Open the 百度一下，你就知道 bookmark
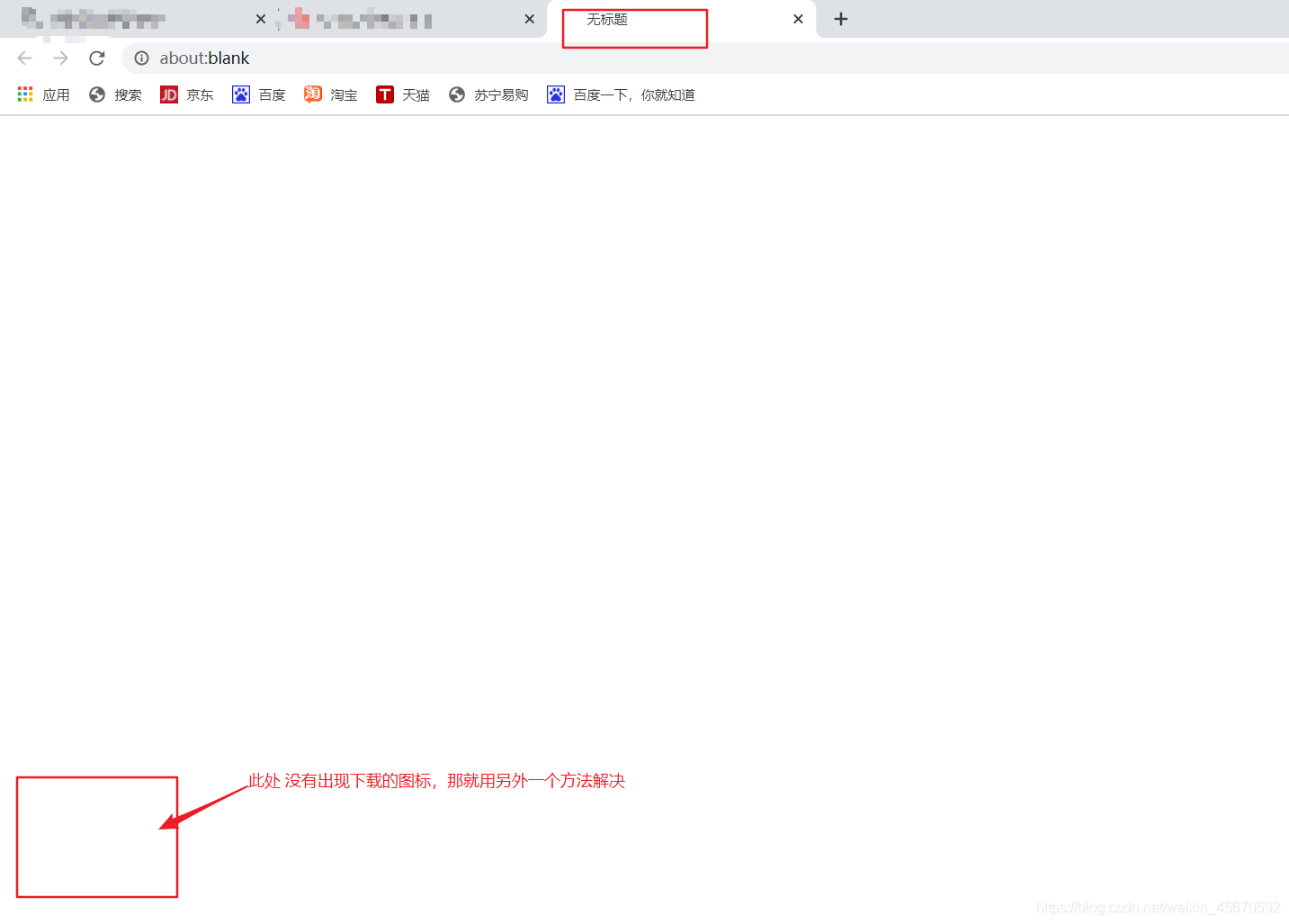 coord(621,94)
